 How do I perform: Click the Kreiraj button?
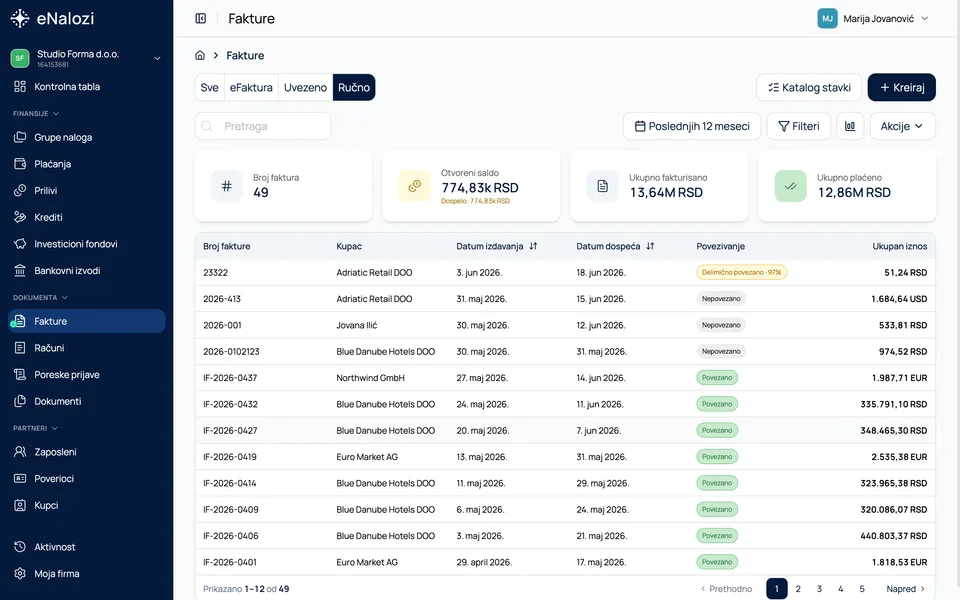tap(901, 88)
